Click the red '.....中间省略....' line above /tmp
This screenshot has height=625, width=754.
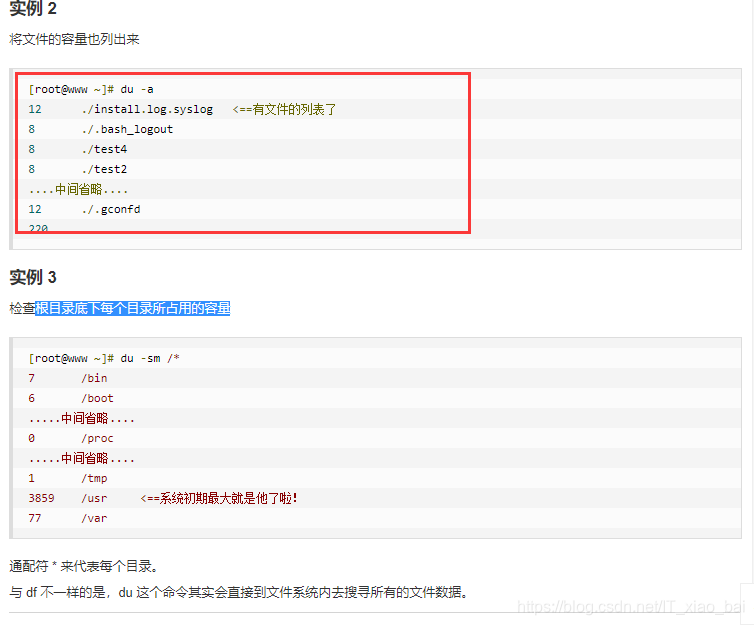coord(82,459)
